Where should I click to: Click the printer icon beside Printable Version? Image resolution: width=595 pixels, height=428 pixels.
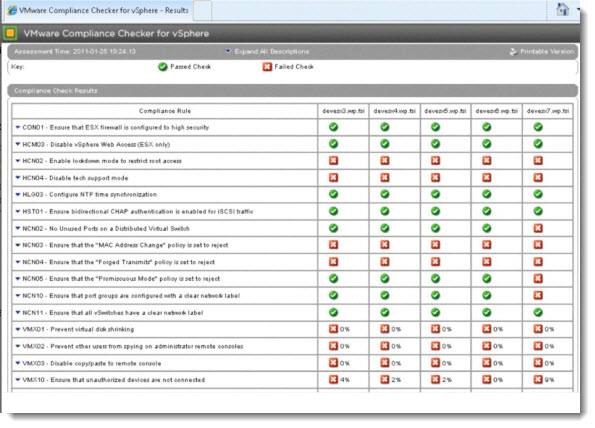tap(513, 52)
